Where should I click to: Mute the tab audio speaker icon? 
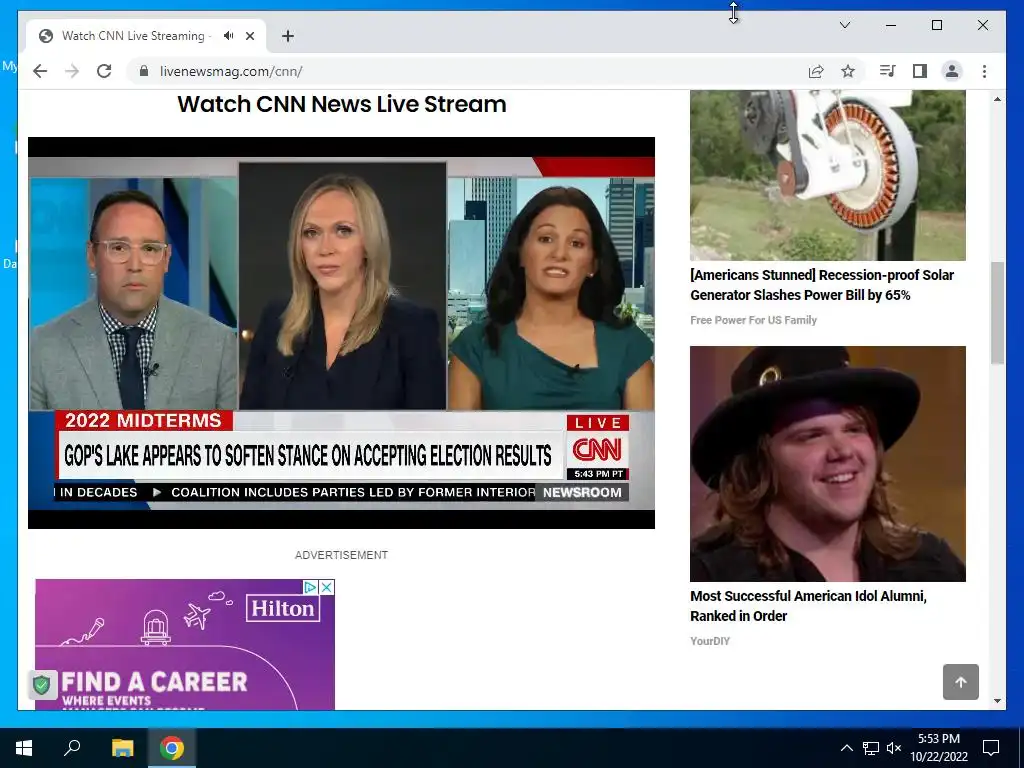coord(229,36)
